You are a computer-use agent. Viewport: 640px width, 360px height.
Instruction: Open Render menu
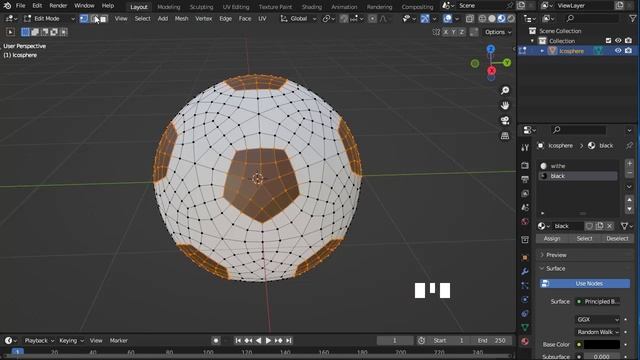[58, 6]
